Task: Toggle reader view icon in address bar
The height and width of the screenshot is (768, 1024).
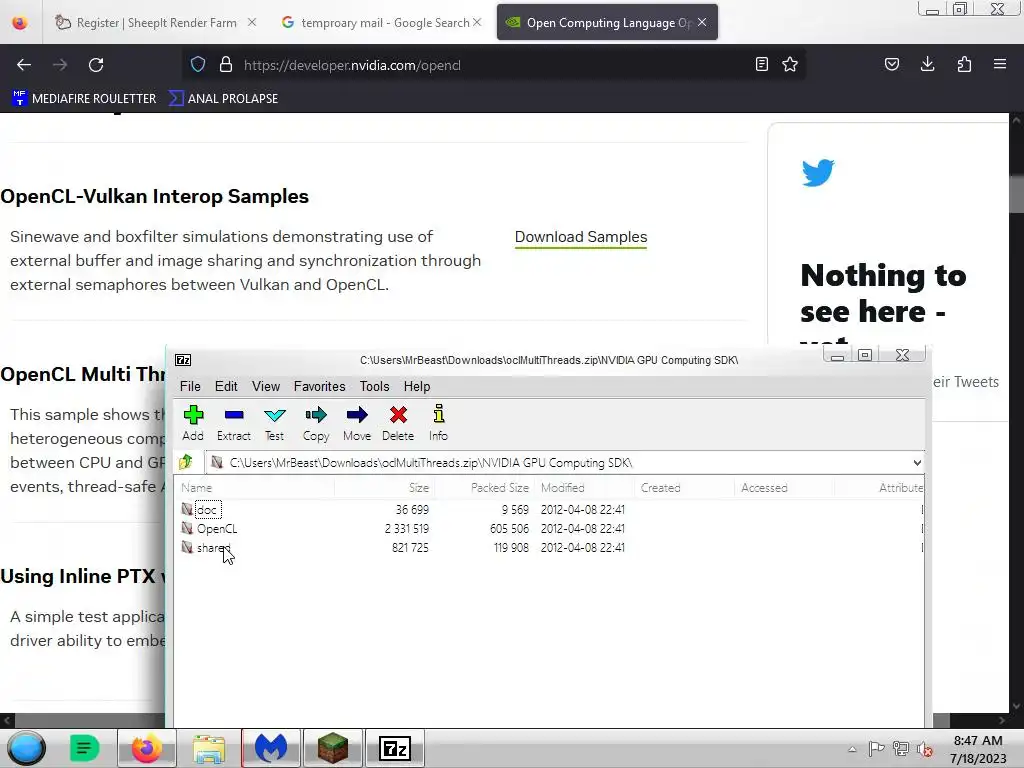Action: pos(761,64)
